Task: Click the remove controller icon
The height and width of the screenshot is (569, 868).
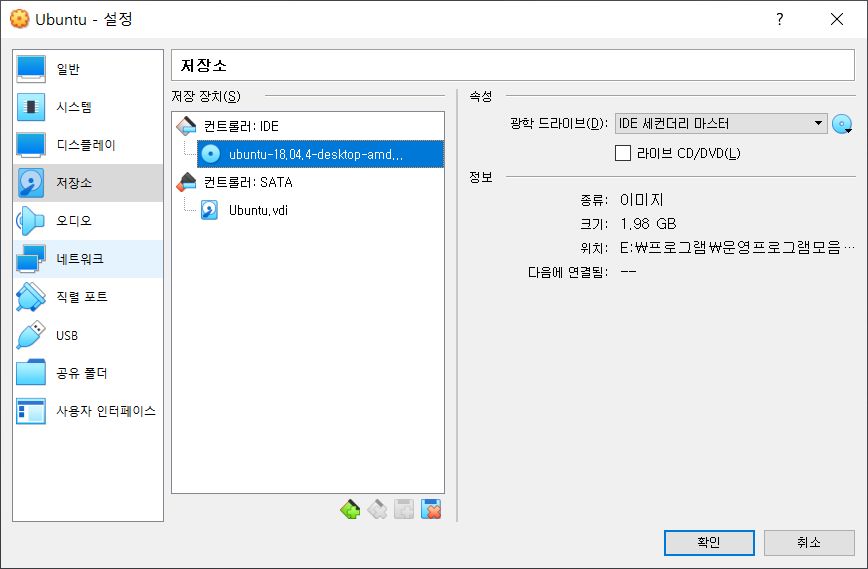Action: (377, 509)
